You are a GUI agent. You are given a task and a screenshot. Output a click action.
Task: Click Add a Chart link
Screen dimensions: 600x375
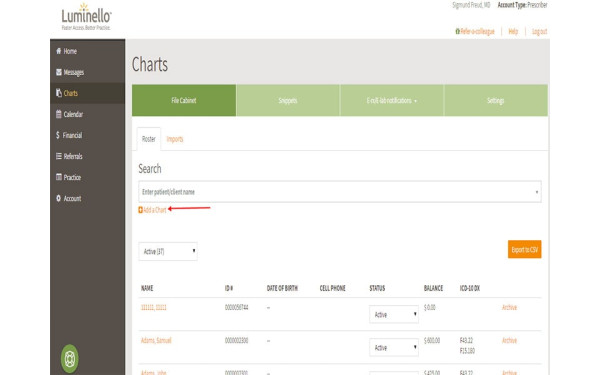(x=155, y=210)
